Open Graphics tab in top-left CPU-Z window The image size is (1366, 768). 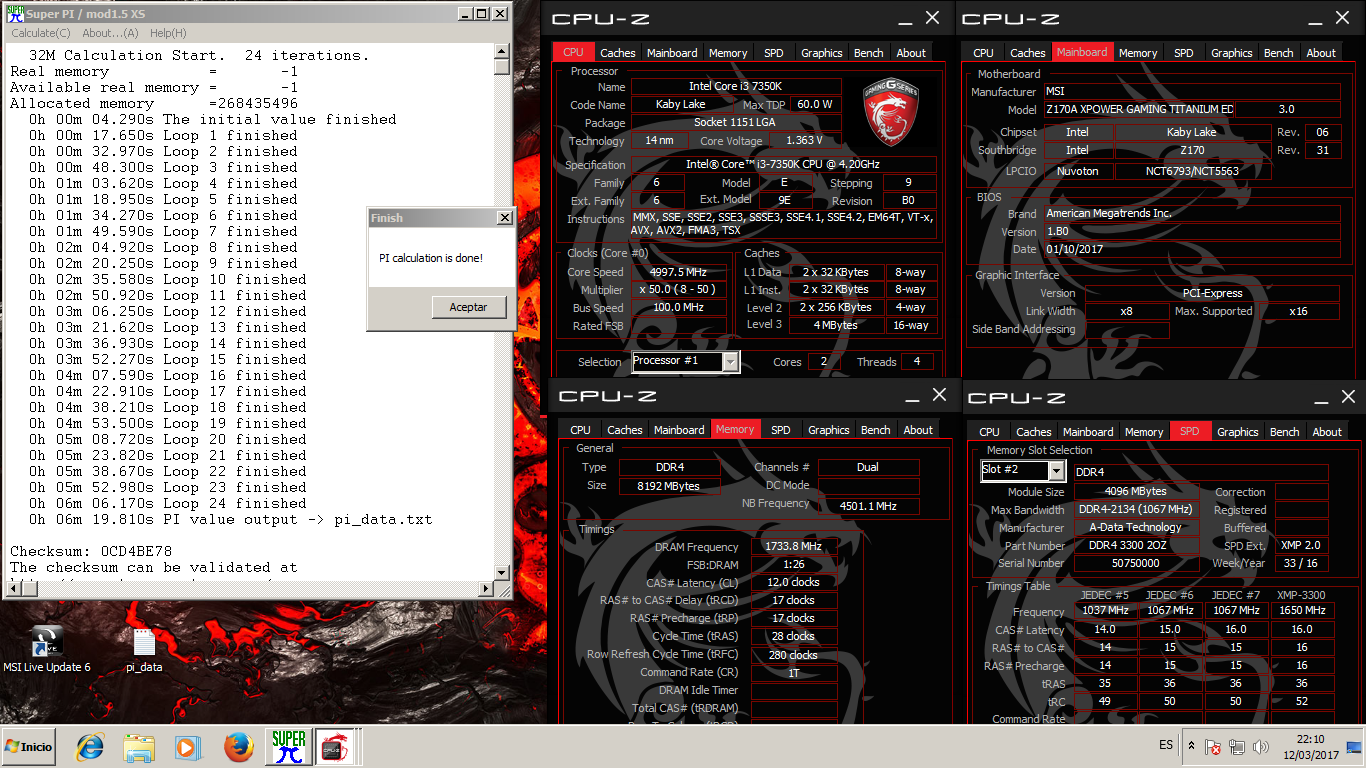(x=822, y=53)
